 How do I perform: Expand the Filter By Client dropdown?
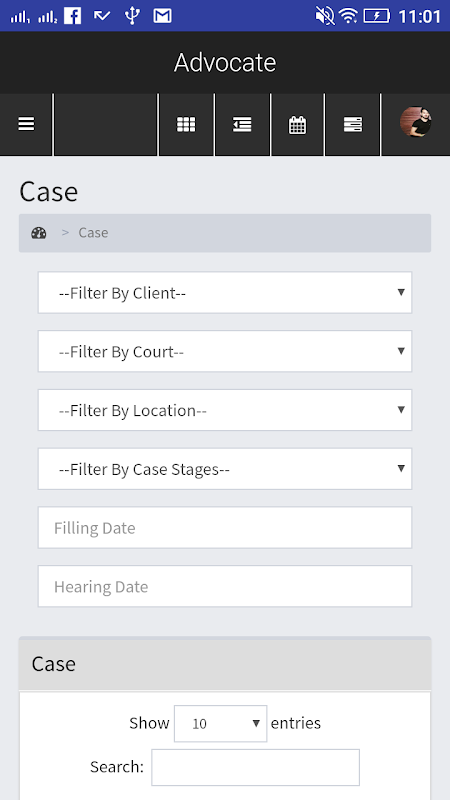click(225, 293)
